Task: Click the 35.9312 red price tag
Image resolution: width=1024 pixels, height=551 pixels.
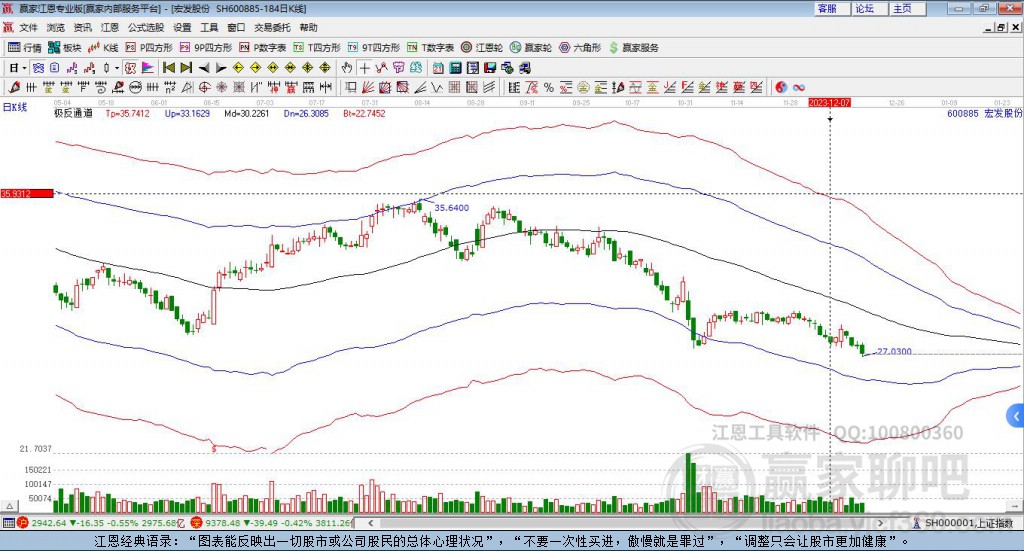Action: (27, 193)
